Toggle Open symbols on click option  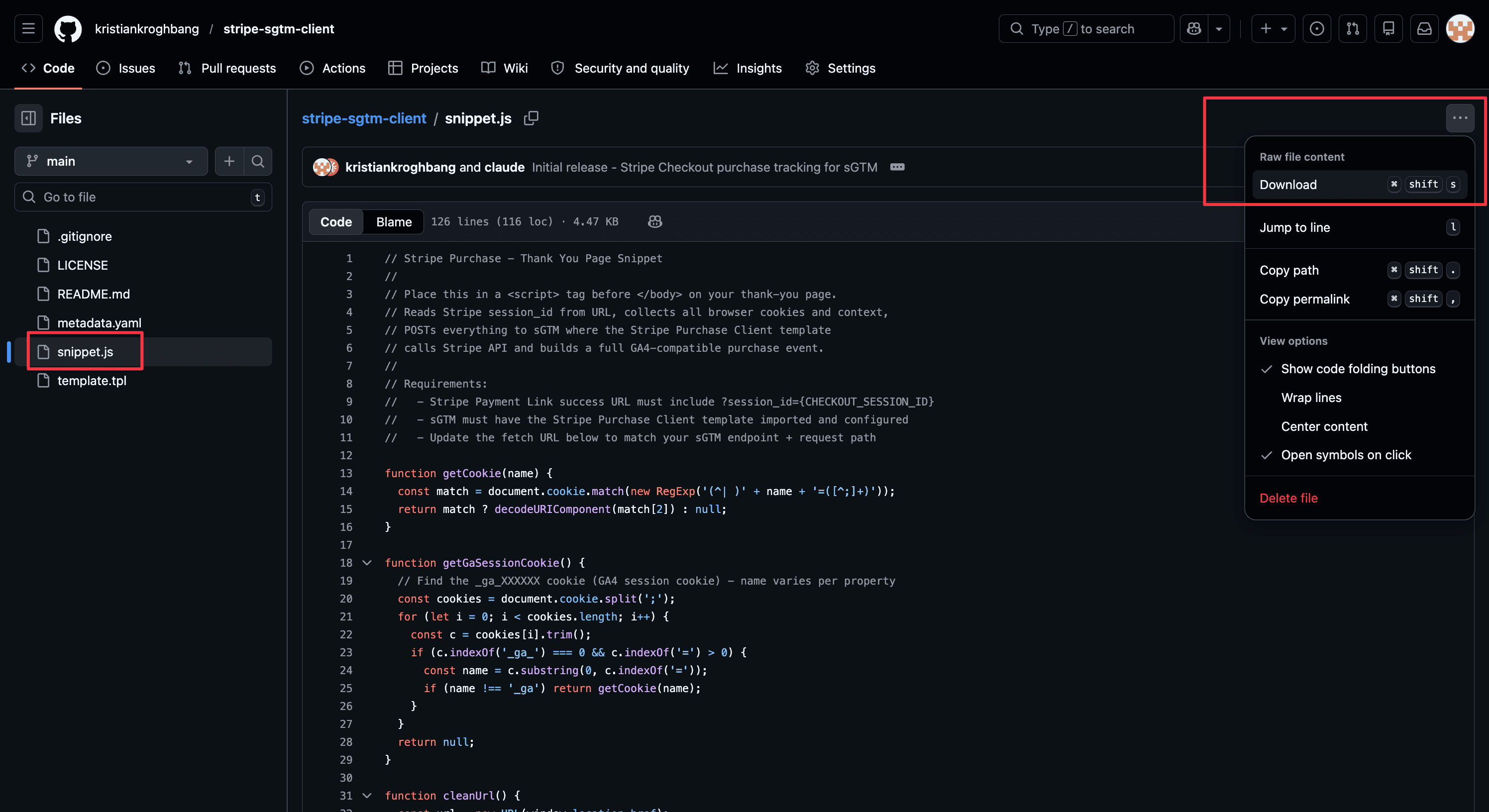pos(1346,455)
